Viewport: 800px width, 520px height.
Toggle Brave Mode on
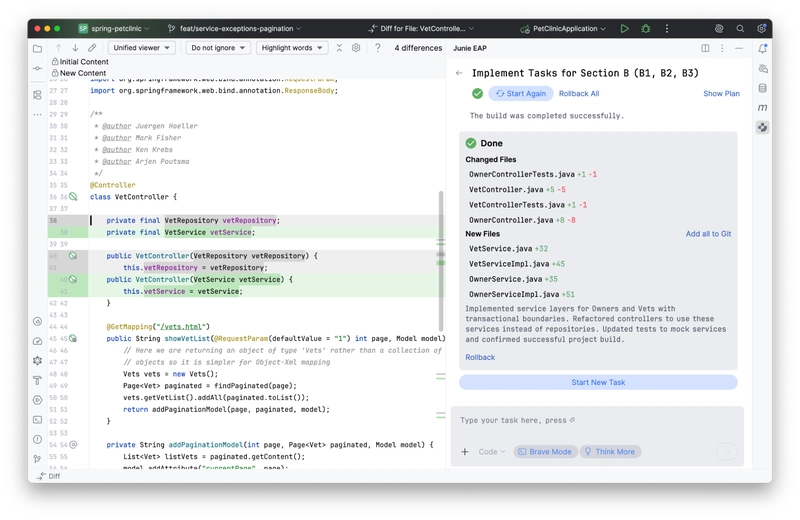click(546, 452)
